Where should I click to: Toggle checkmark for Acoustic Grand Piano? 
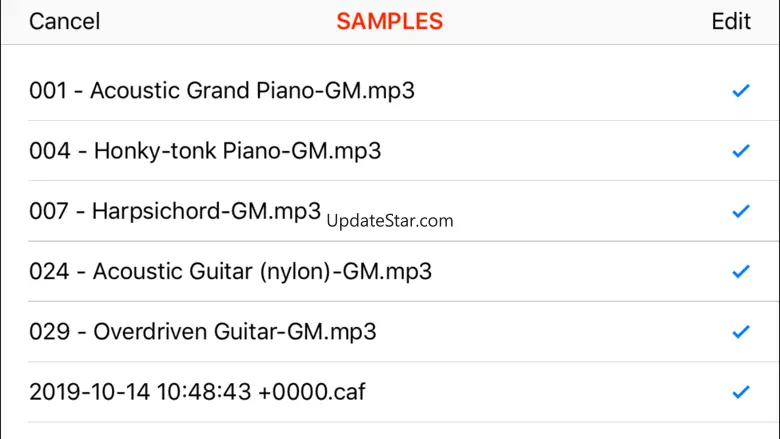click(x=741, y=91)
